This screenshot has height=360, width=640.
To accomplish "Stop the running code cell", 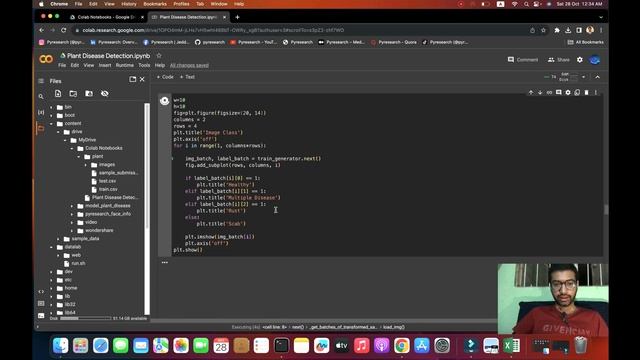I will (x=164, y=100).
